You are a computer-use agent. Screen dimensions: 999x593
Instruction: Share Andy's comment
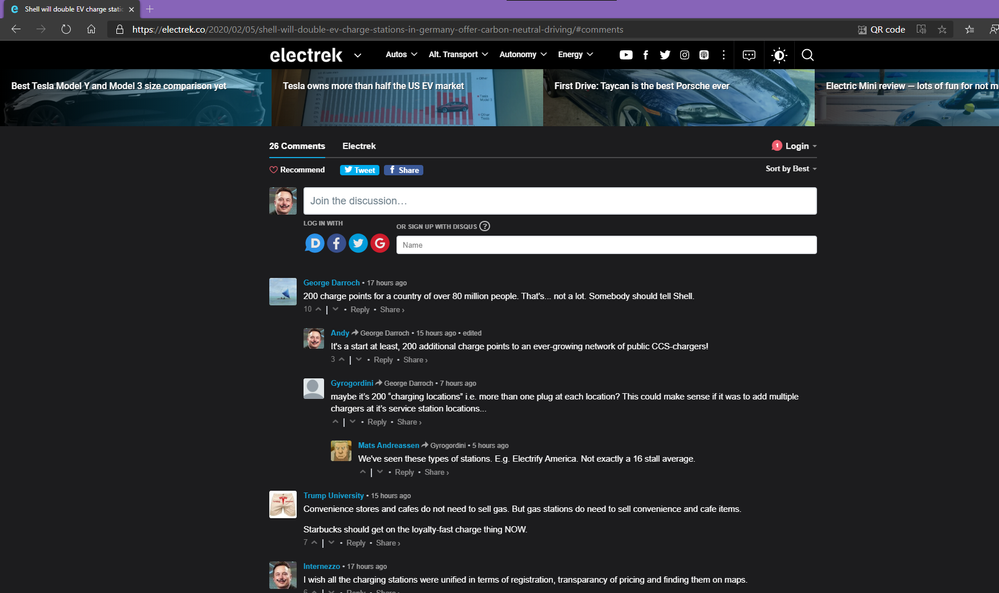pyautogui.click(x=415, y=360)
